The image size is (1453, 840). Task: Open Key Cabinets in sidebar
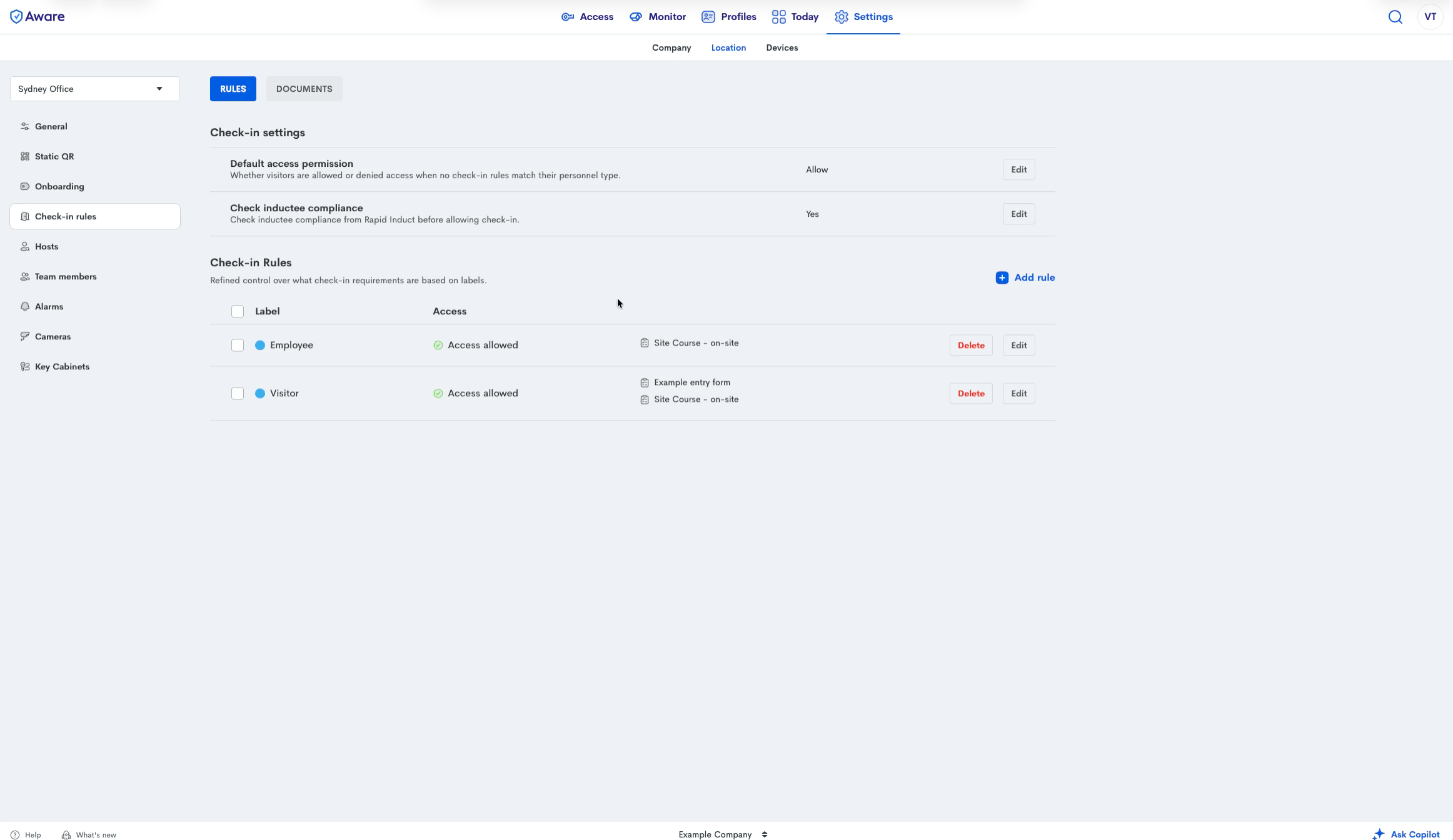61,366
